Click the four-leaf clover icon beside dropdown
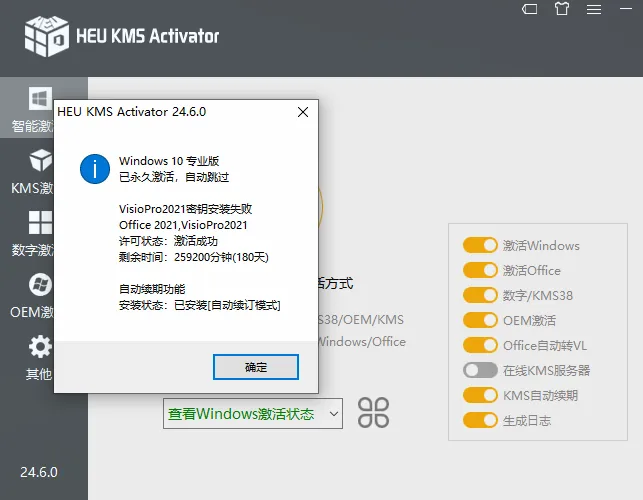Image resolution: width=643 pixels, height=500 pixels. click(x=373, y=413)
